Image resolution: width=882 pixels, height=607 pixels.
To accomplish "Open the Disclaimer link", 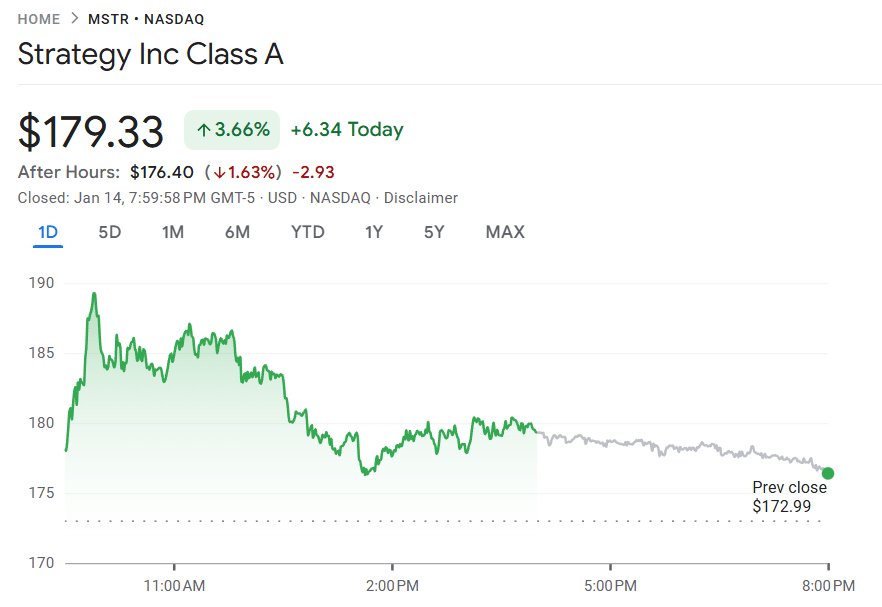I will point(421,198).
